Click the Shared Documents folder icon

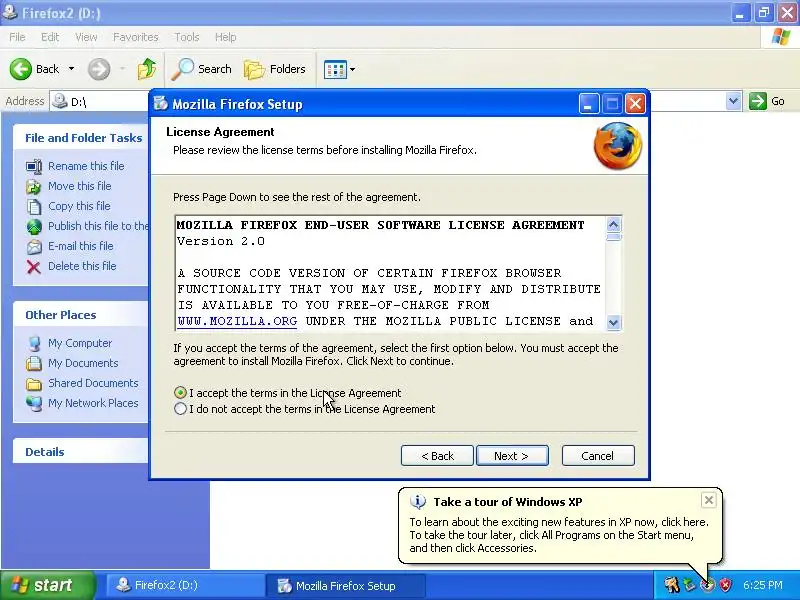(x=34, y=384)
